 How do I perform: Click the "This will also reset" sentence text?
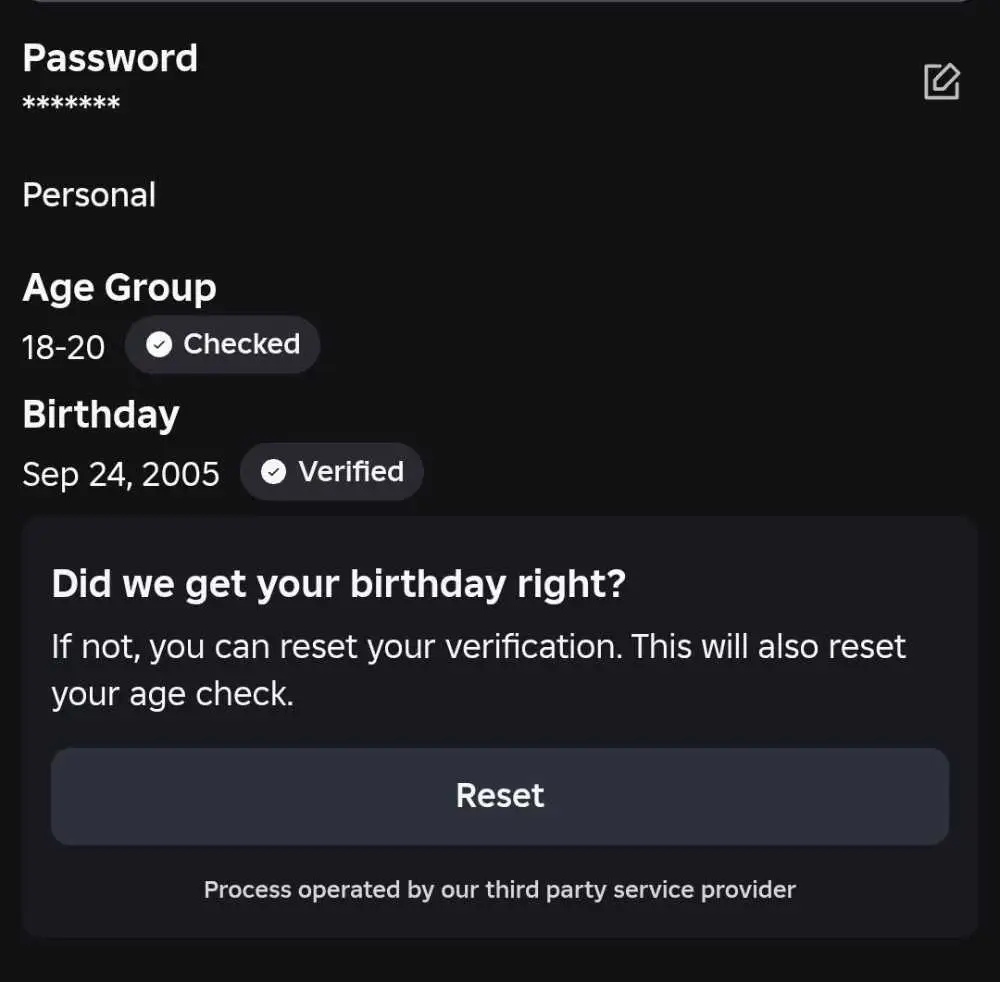tap(768, 647)
